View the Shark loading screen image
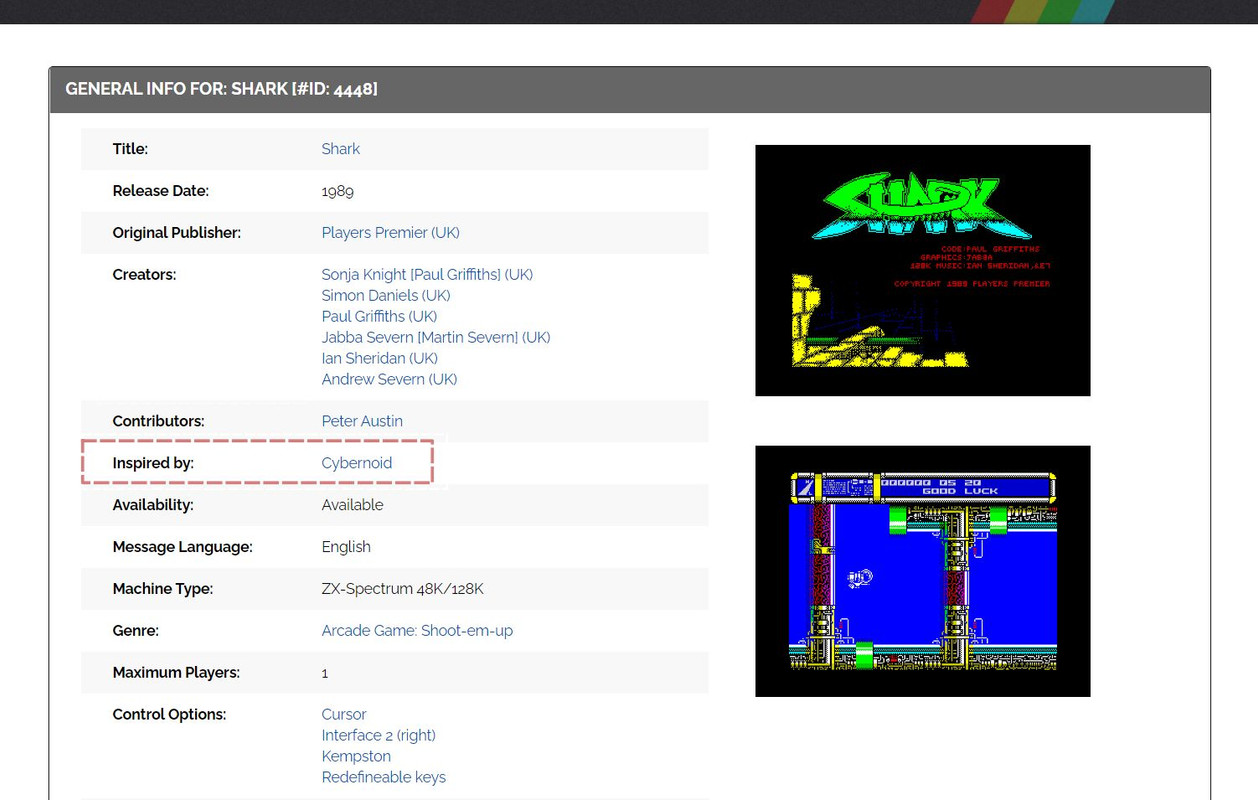1258x800 pixels. (x=922, y=270)
